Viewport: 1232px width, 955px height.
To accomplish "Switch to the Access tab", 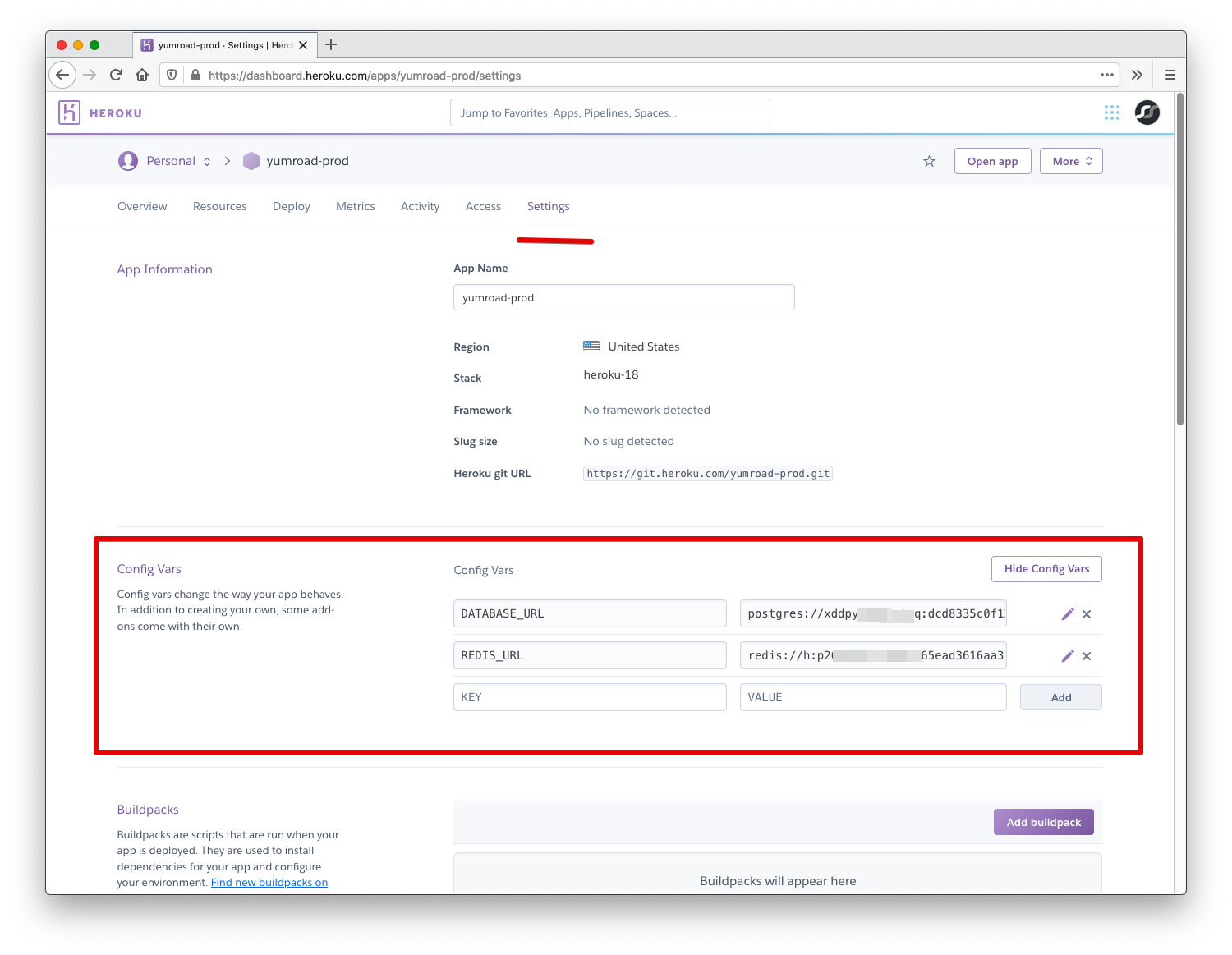I will (483, 206).
